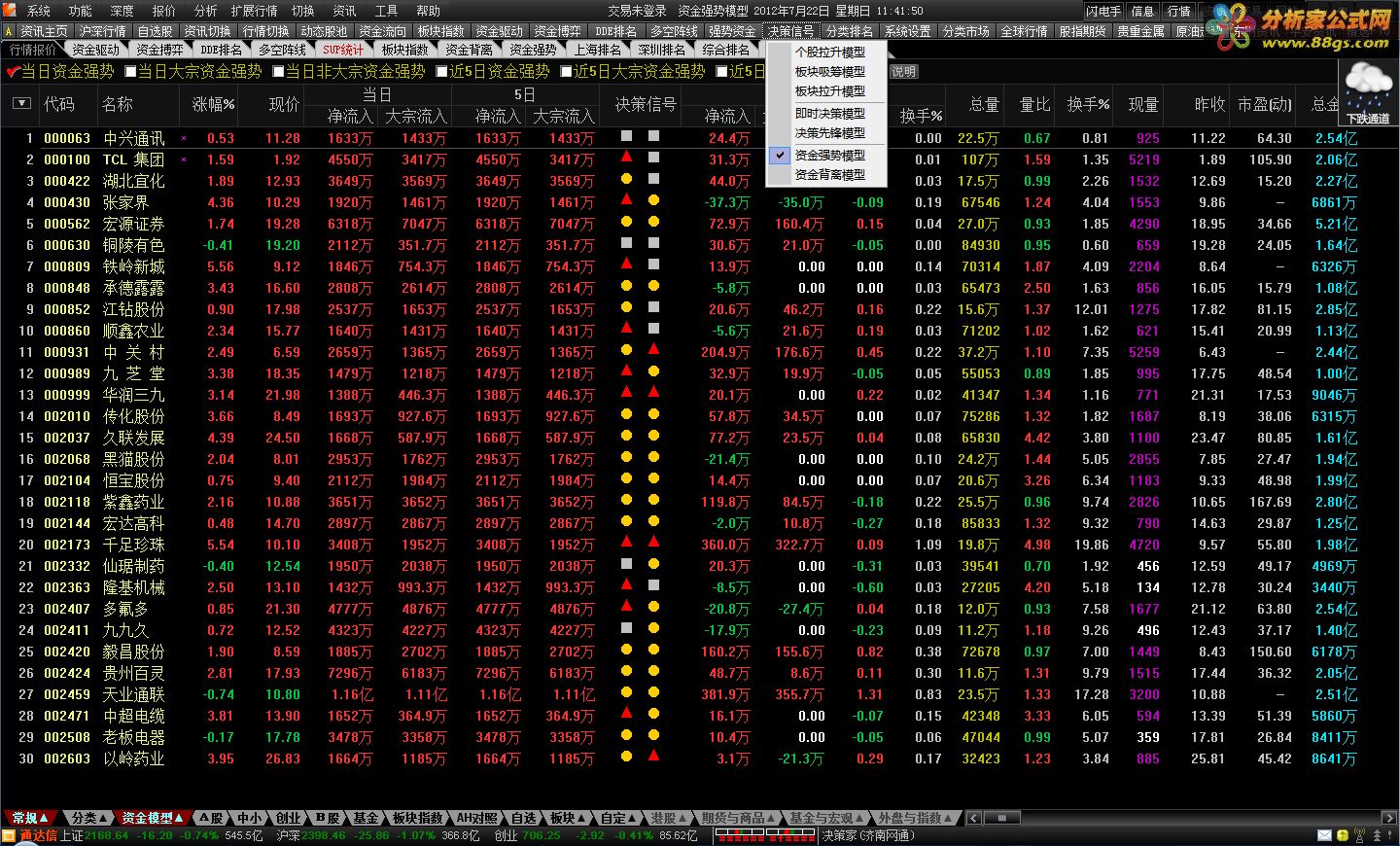1400x846 pixels.
Task: Toggle the 当日资金强势 checked option
Action: (60, 72)
